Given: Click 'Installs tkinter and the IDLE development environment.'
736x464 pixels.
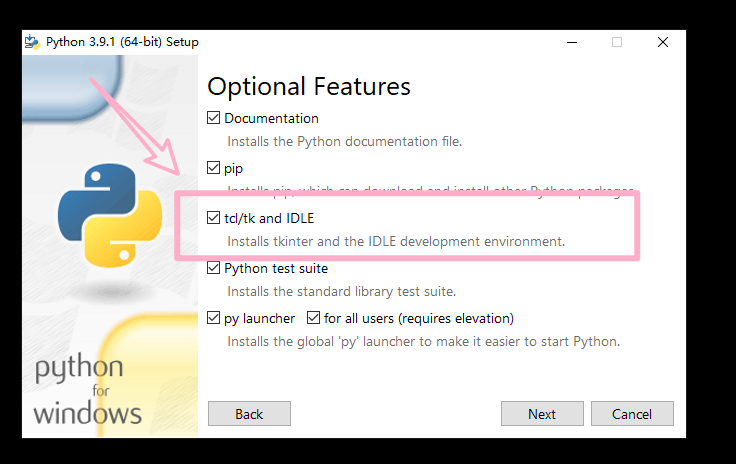Looking at the screenshot, I should coord(396,241).
